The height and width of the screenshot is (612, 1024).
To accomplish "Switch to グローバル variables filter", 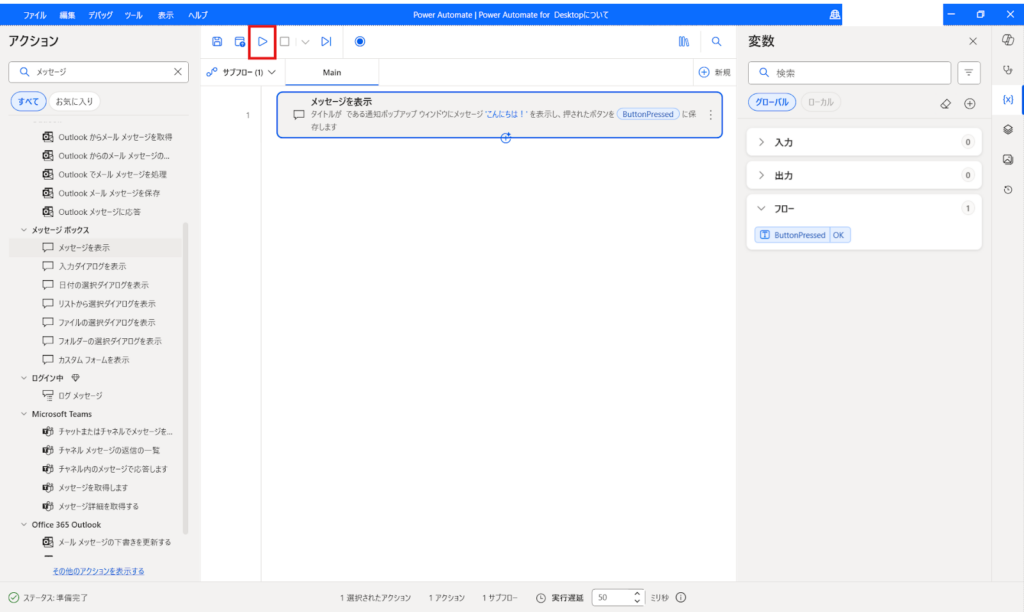I will click(770, 102).
